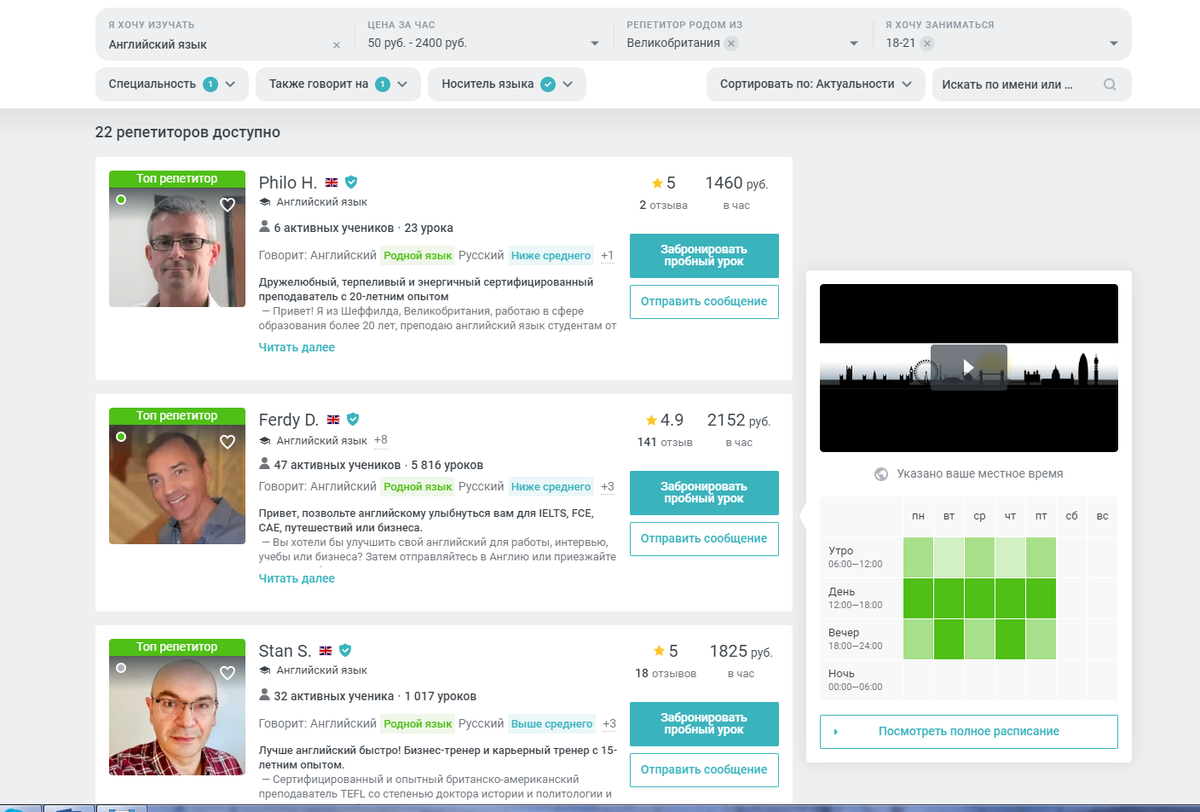The width and height of the screenshot is (1200, 812).
Task: View the full schedule Посмотреть полное расписание
Action: coord(969,731)
